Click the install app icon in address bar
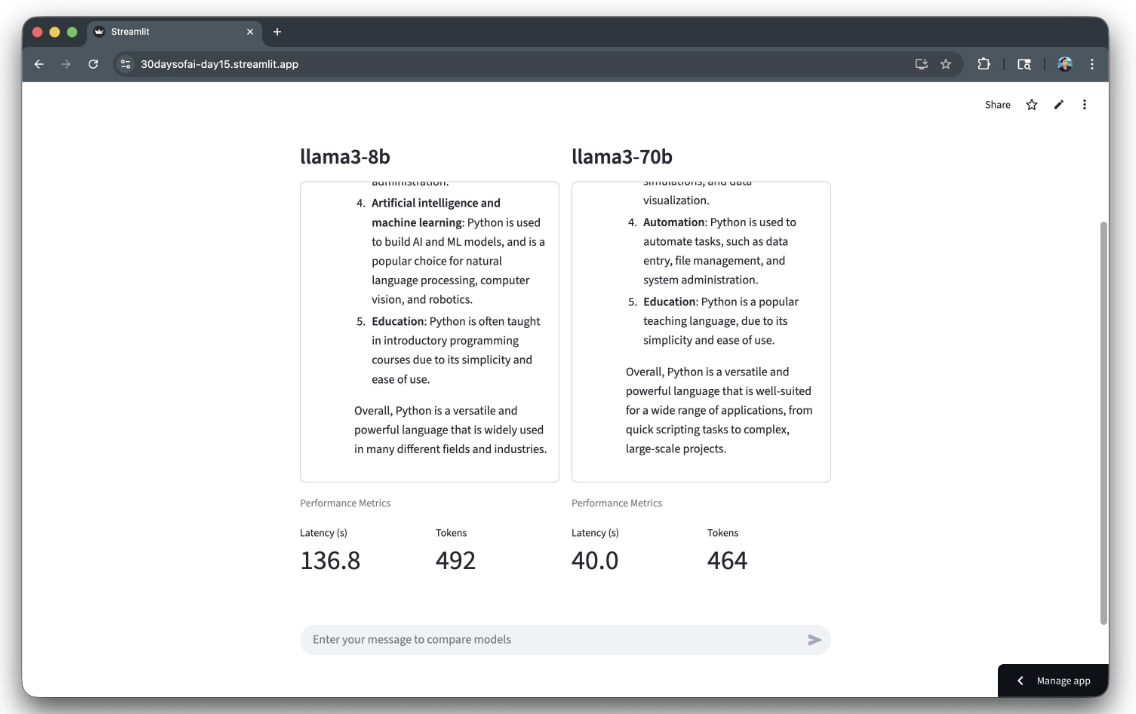 pyautogui.click(x=921, y=64)
